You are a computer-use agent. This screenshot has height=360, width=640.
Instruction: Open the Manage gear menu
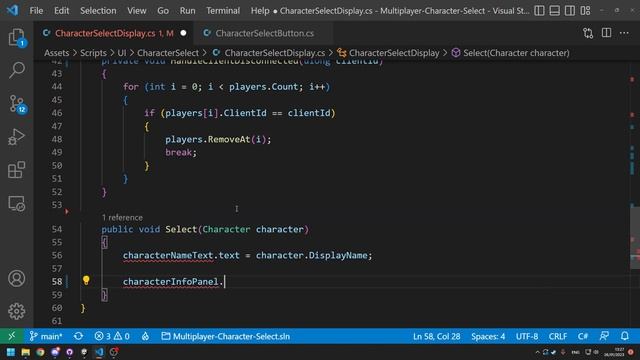17,311
